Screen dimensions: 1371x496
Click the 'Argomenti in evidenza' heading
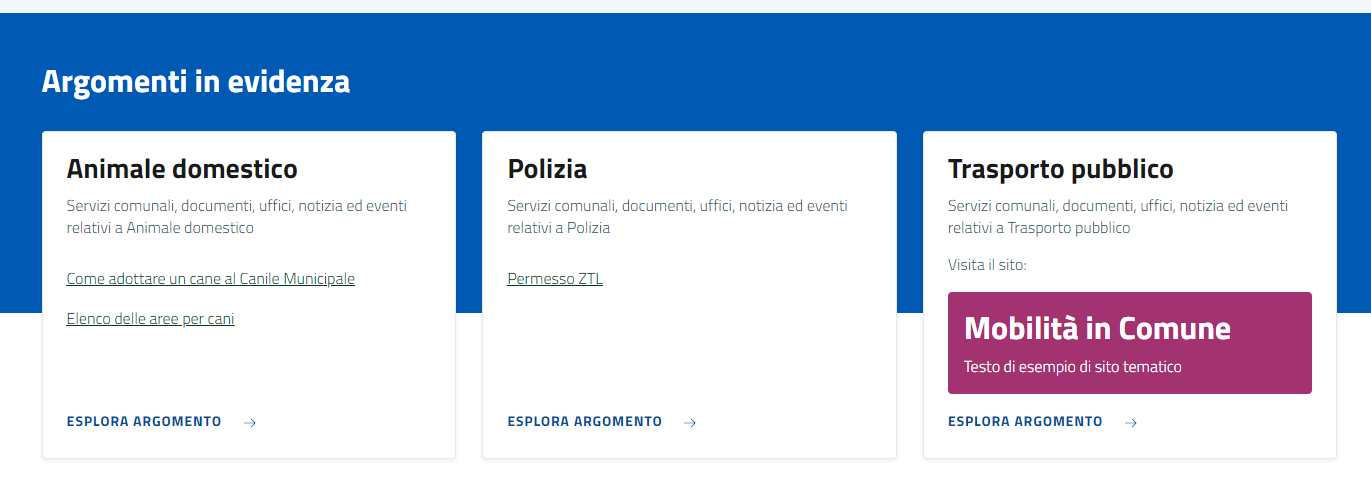[196, 81]
